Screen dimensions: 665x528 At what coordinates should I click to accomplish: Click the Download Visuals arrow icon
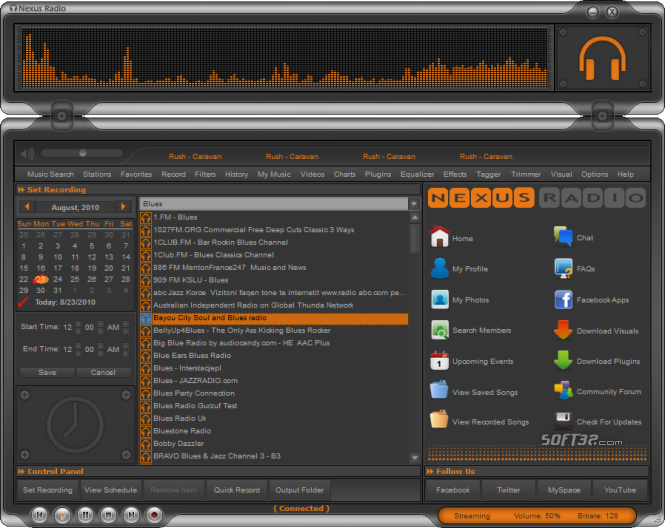(x=563, y=330)
